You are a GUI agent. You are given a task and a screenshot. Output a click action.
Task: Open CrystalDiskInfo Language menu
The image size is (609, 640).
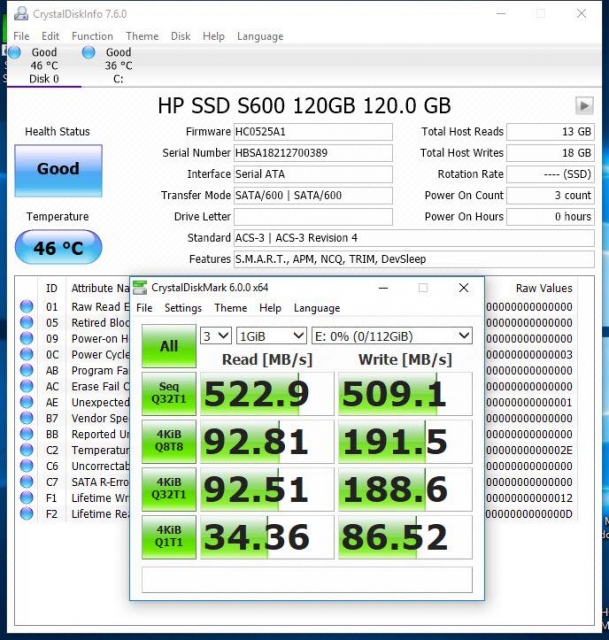[x=260, y=36]
